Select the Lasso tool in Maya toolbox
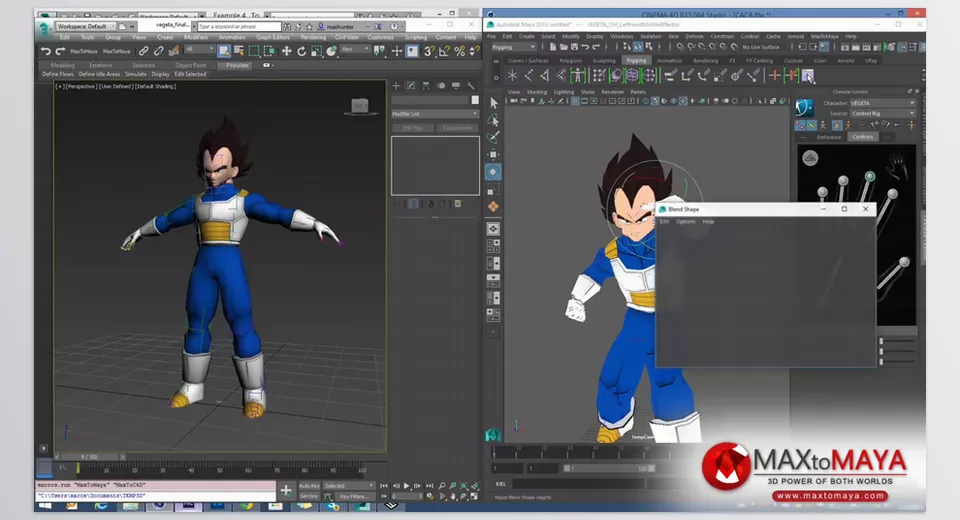The width and height of the screenshot is (960, 520). coord(493,120)
